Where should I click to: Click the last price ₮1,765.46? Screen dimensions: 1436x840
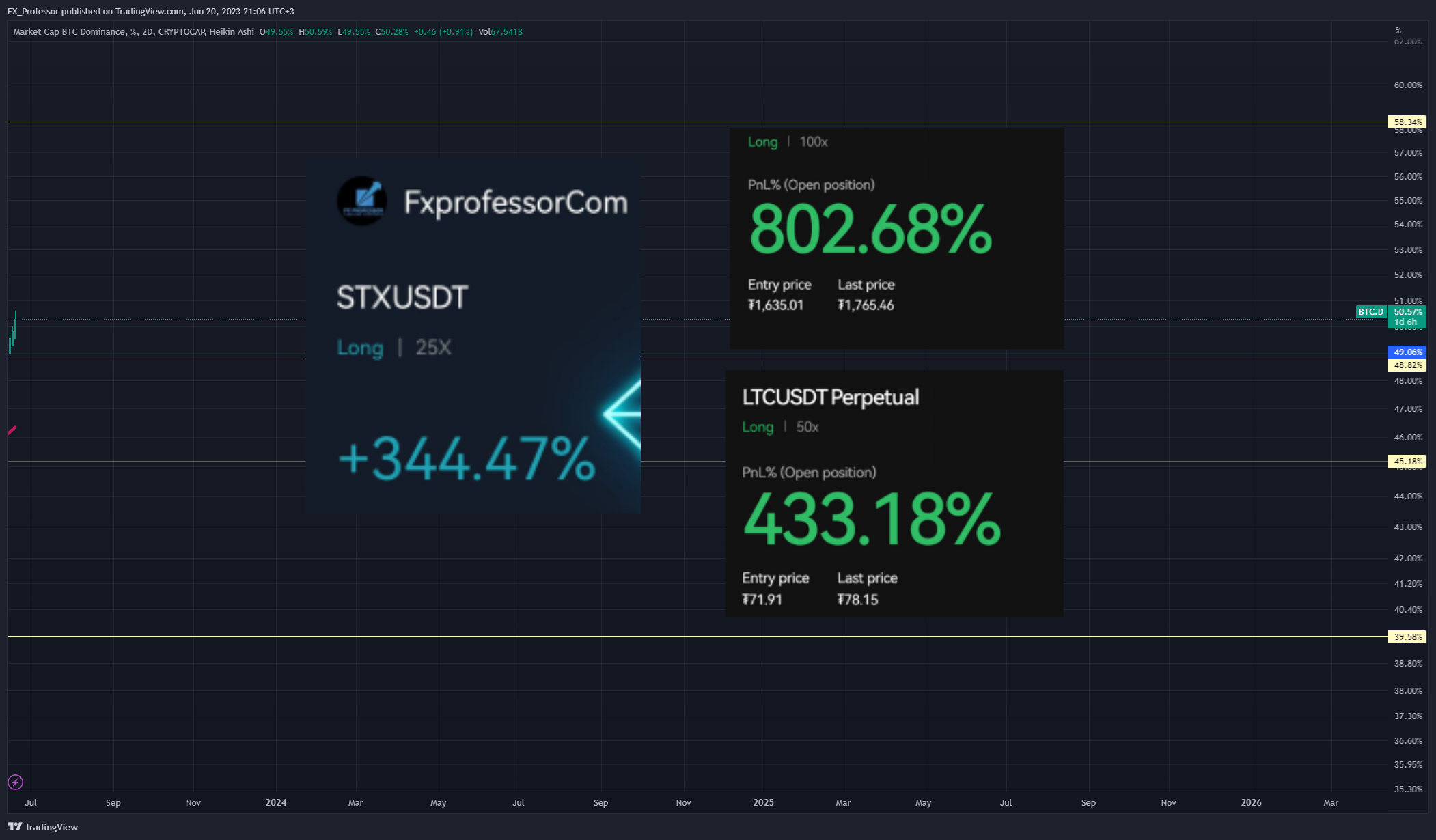coord(866,305)
